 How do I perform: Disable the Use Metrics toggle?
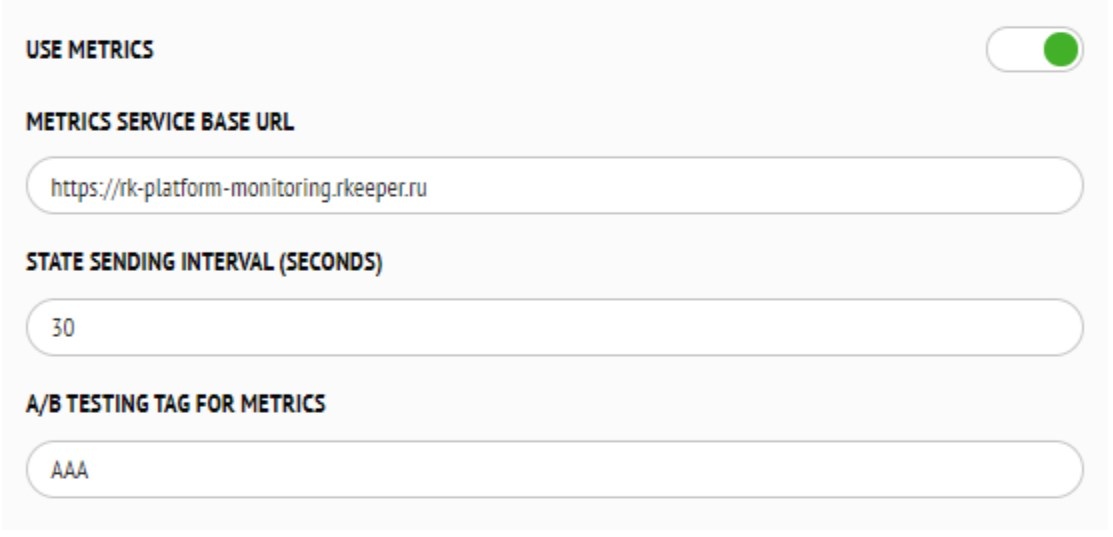[1034, 49]
